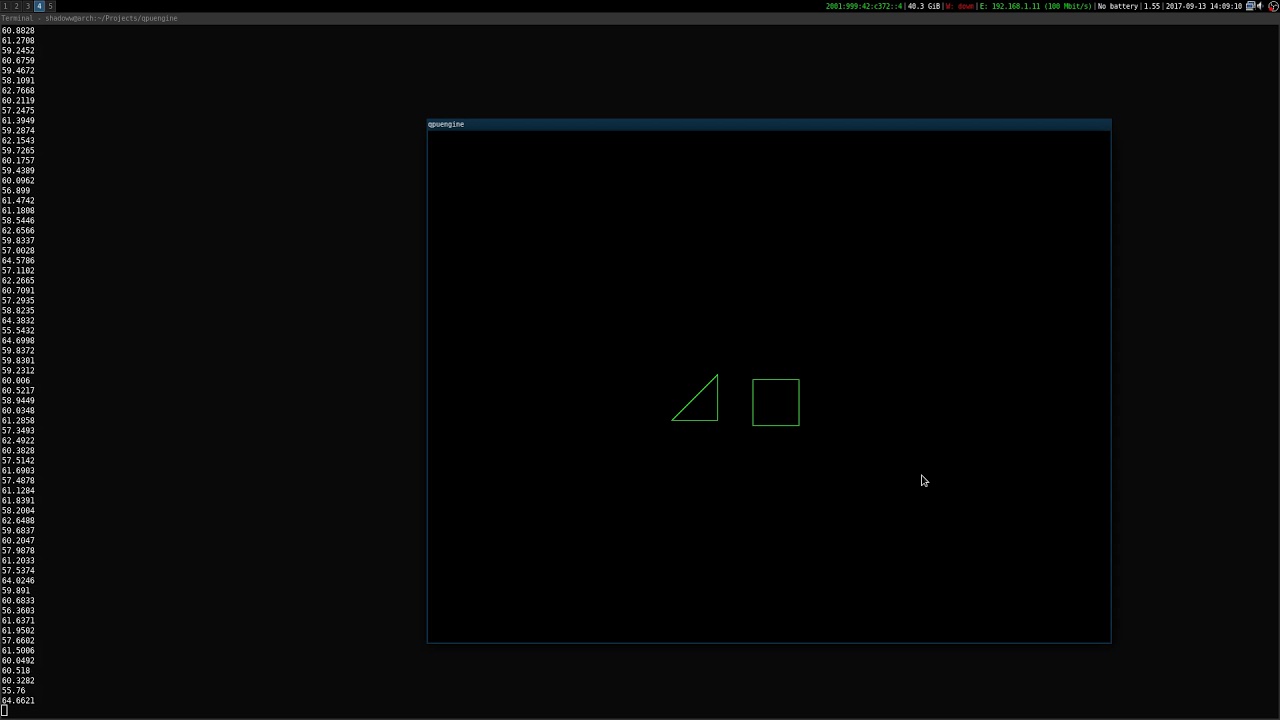Click the green square outline in gpuengine
This screenshot has height=720, width=1280.
click(776, 402)
